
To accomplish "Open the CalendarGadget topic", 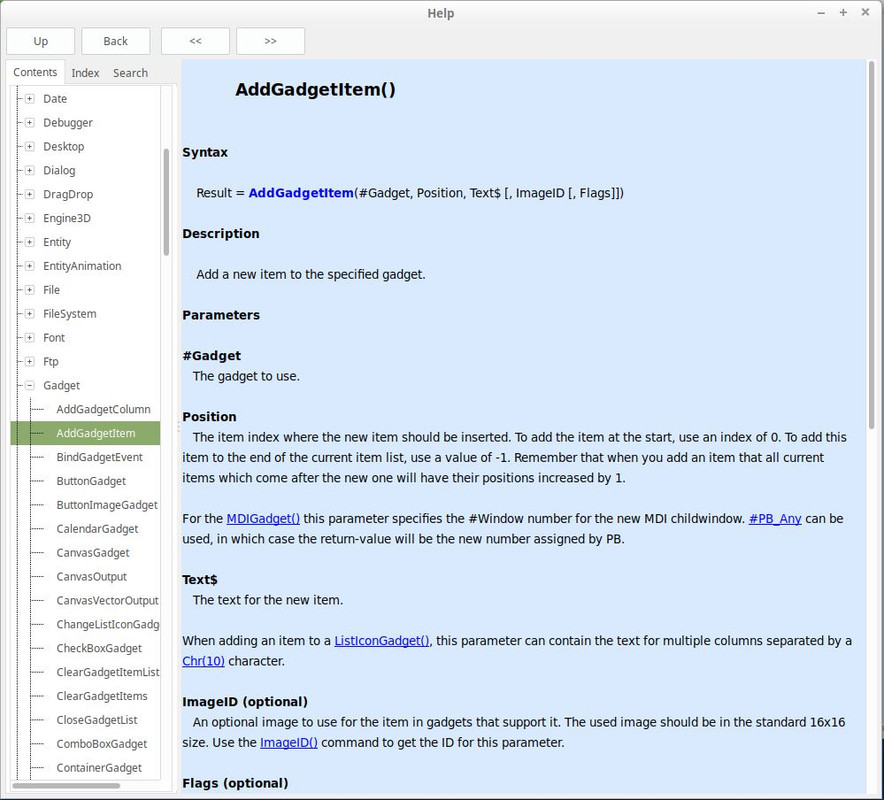I will click(x=98, y=529).
